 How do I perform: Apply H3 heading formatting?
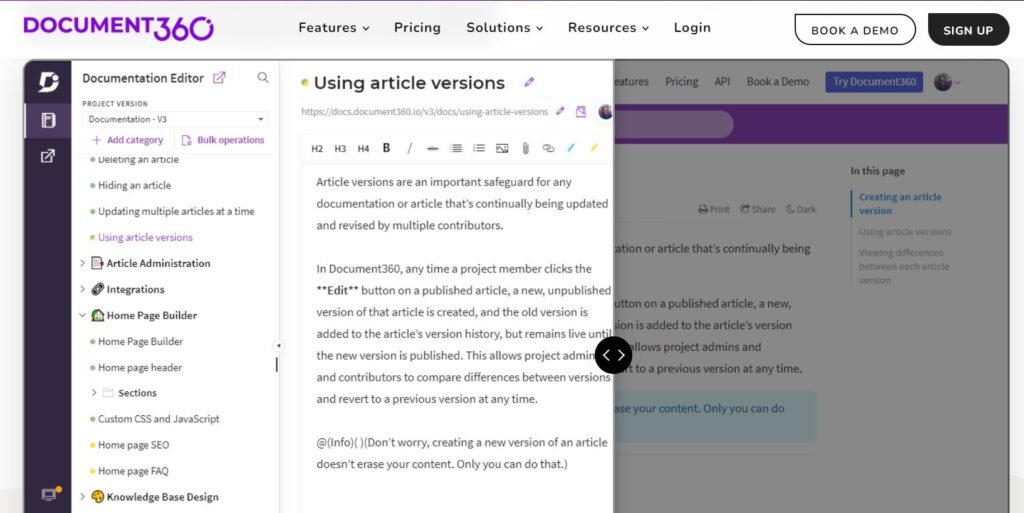[340, 149]
